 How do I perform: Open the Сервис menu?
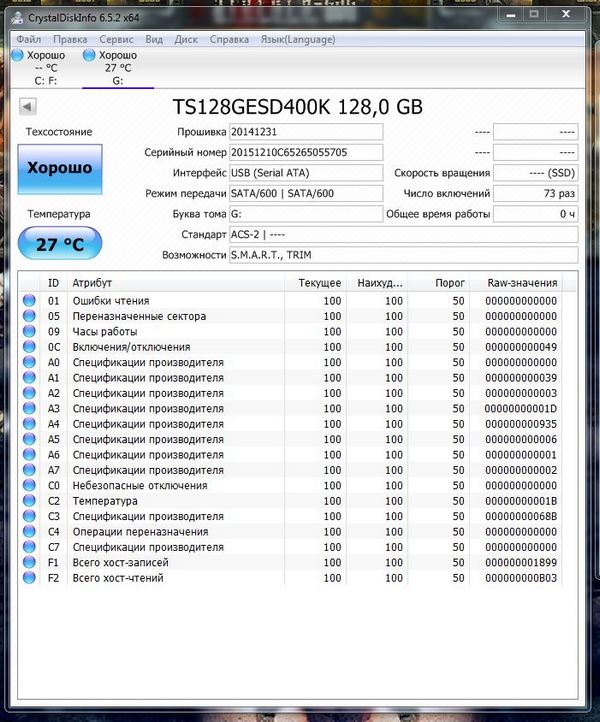(116, 39)
